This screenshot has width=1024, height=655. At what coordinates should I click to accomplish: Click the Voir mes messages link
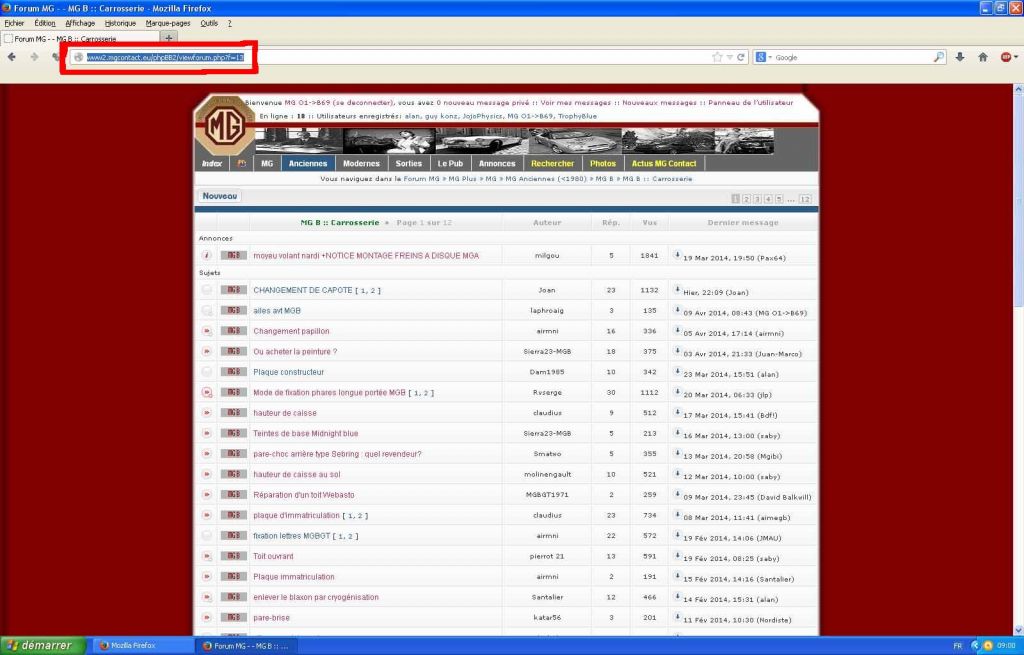point(575,103)
